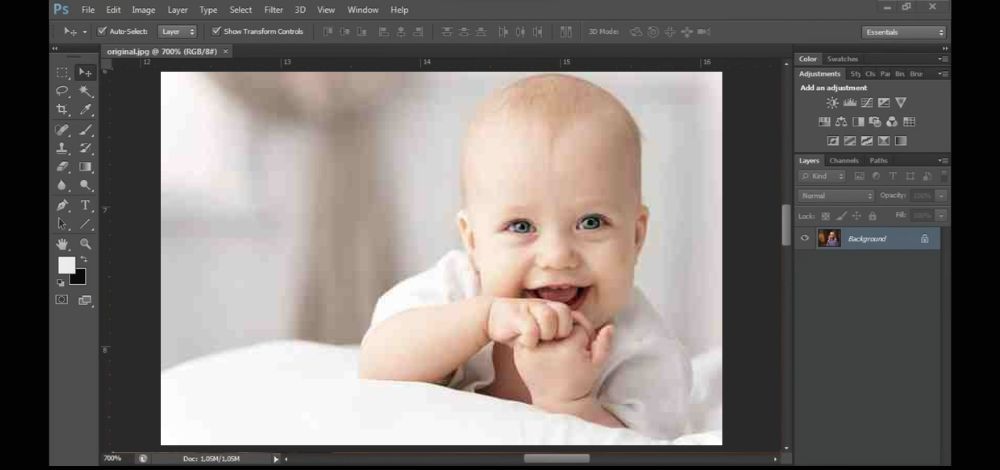Image resolution: width=1000 pixels, height=470 pixels.
Task: Add Brightness/Contrast adjustment
Action: [832, 103]
